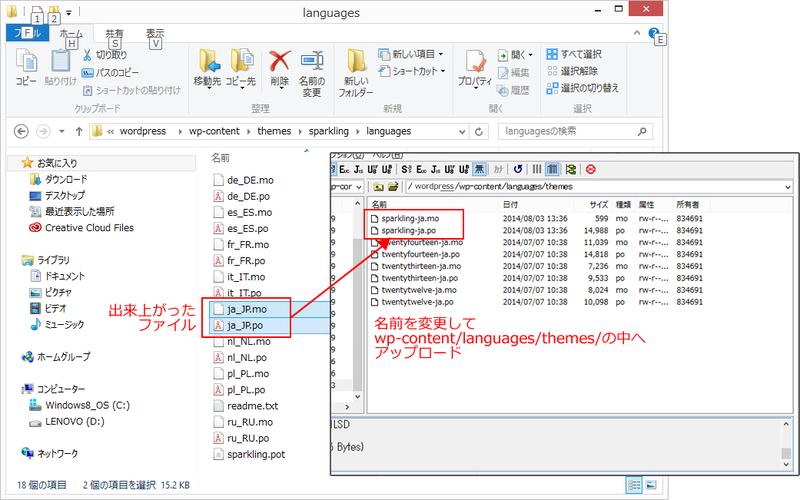Click FTP log pane scrollbar down arrow

[786, 464]
